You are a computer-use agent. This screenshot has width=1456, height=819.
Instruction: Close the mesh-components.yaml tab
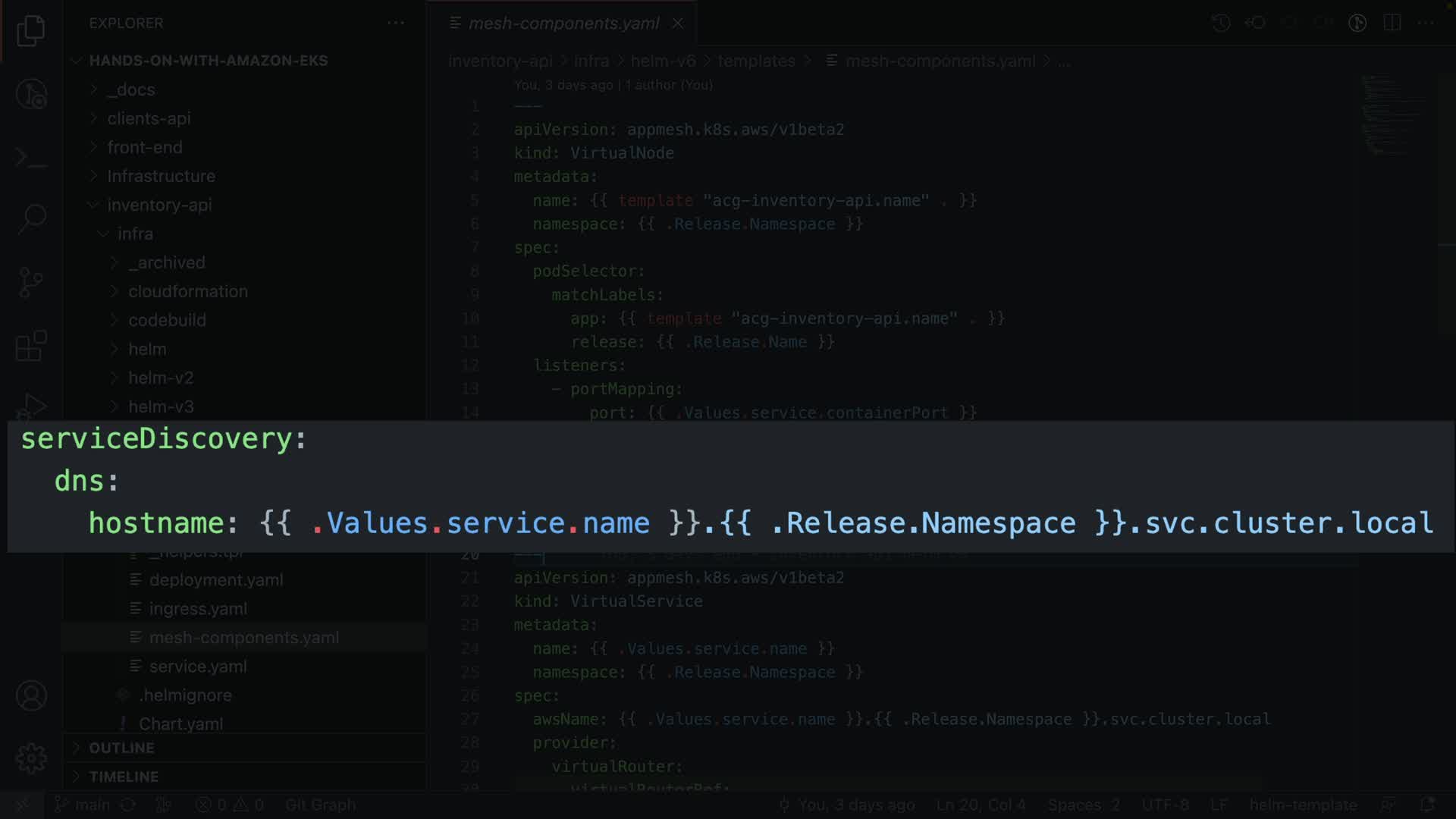click(x=678, y=24)
